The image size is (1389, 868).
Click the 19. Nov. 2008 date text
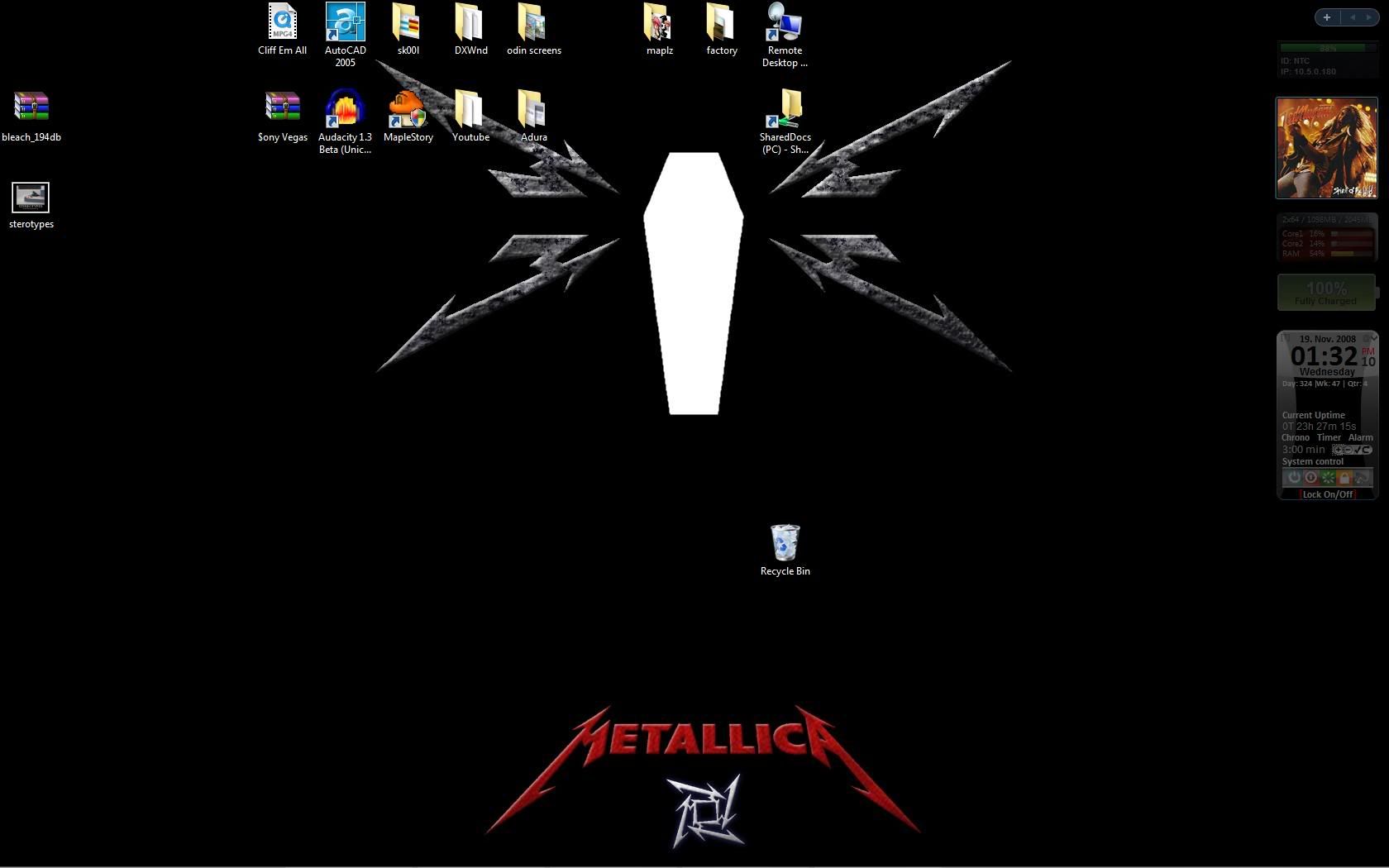(x=1328, y=339)
